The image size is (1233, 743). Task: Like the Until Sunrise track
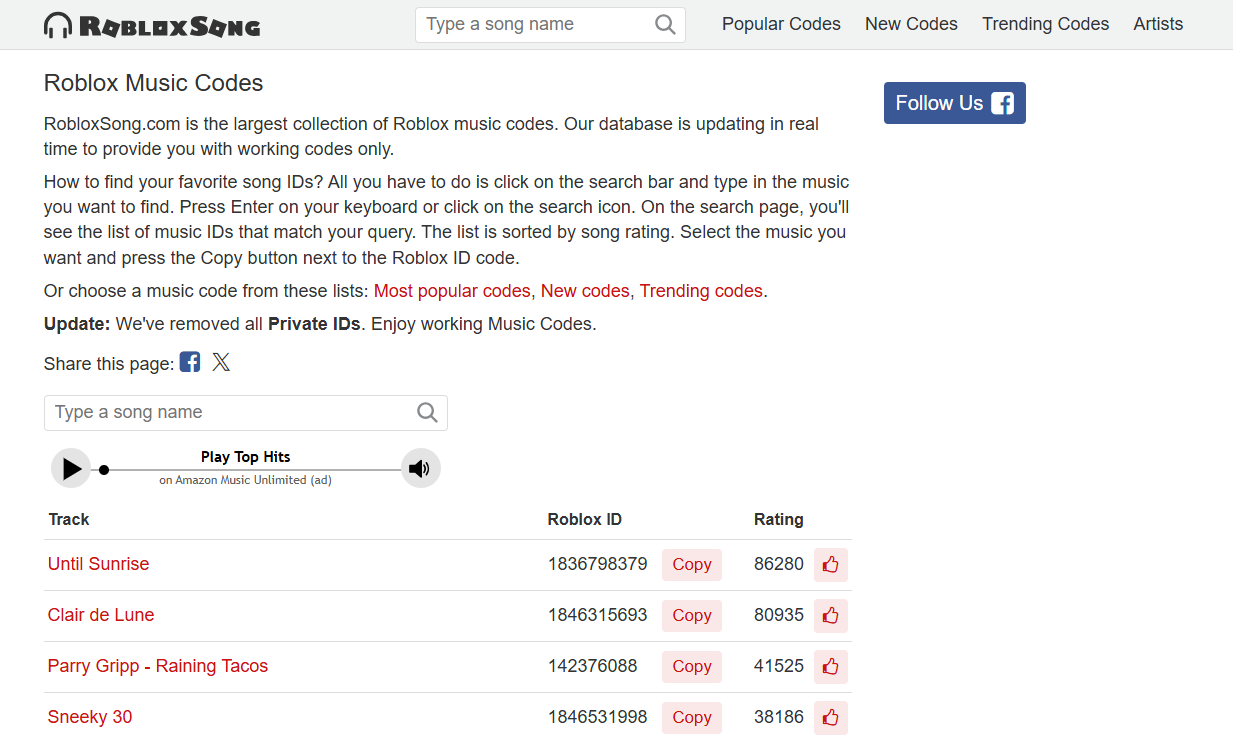(830, 565)
